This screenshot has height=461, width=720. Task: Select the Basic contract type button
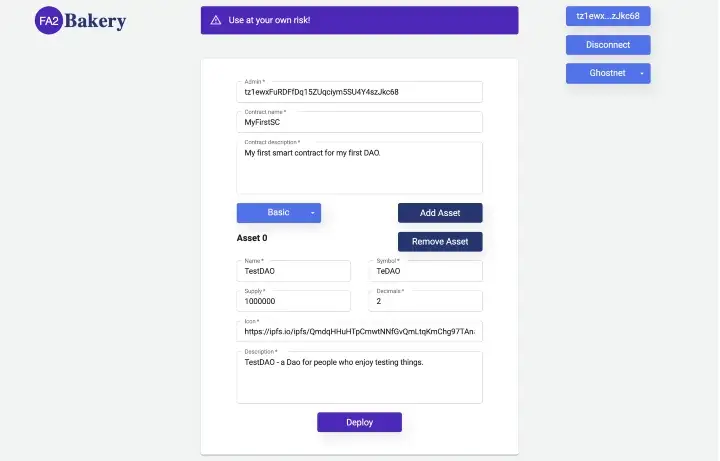[x=277, y=213]
